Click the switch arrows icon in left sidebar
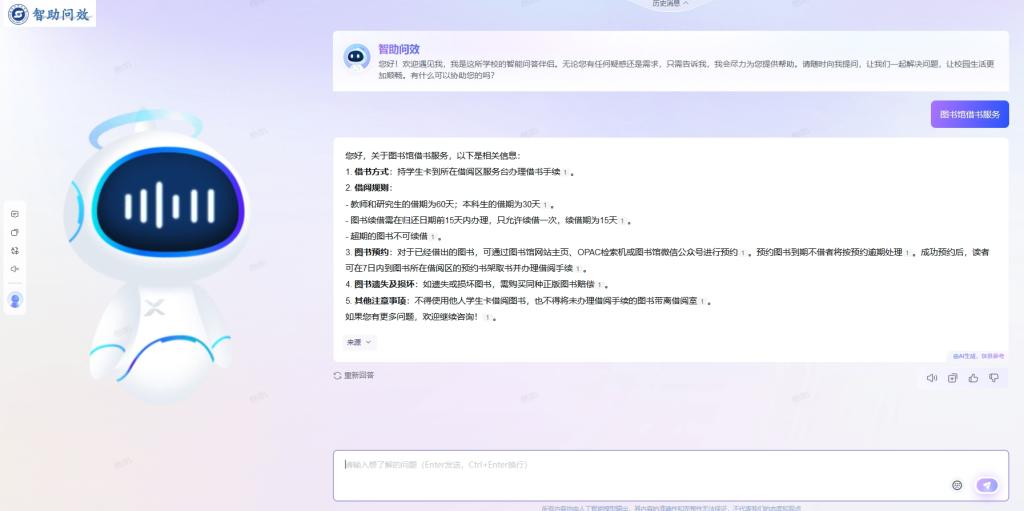This screenshot has height=511, width=1024. (15, 250)
